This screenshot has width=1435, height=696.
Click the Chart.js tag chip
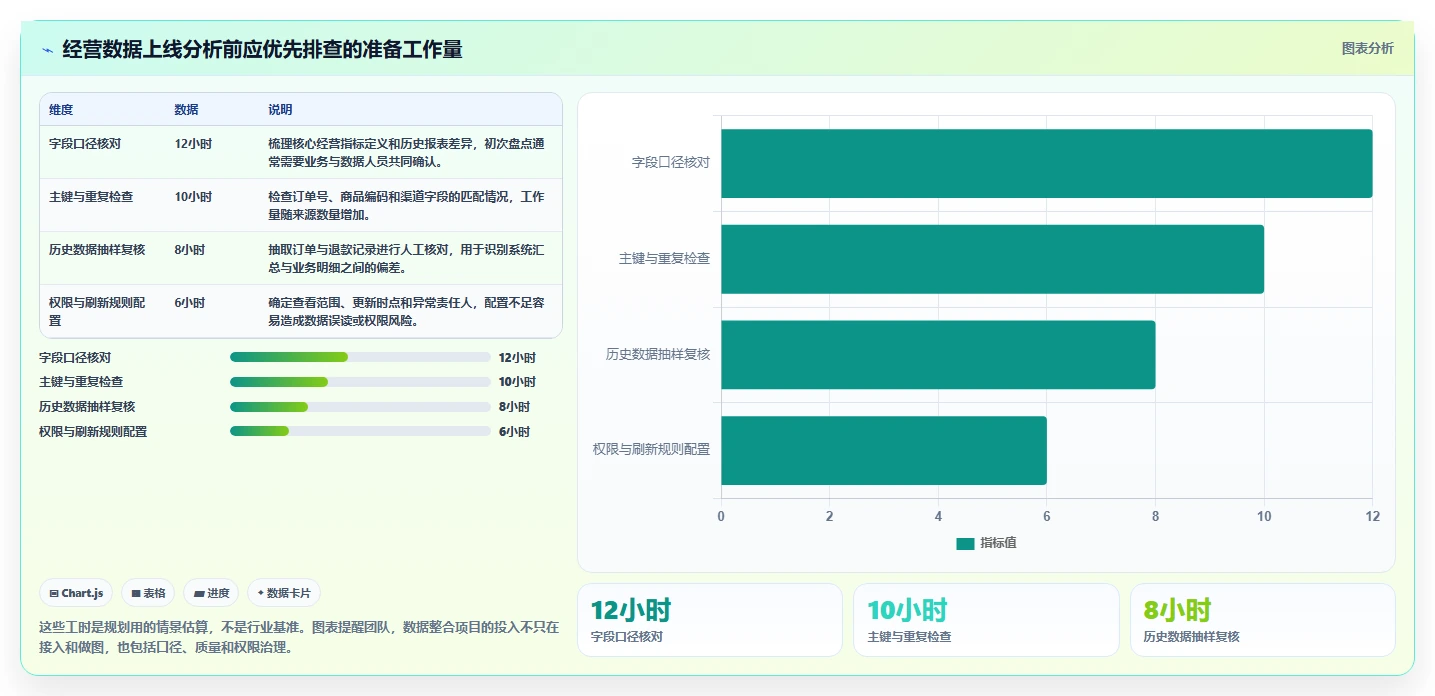click(x=76, y=593)
